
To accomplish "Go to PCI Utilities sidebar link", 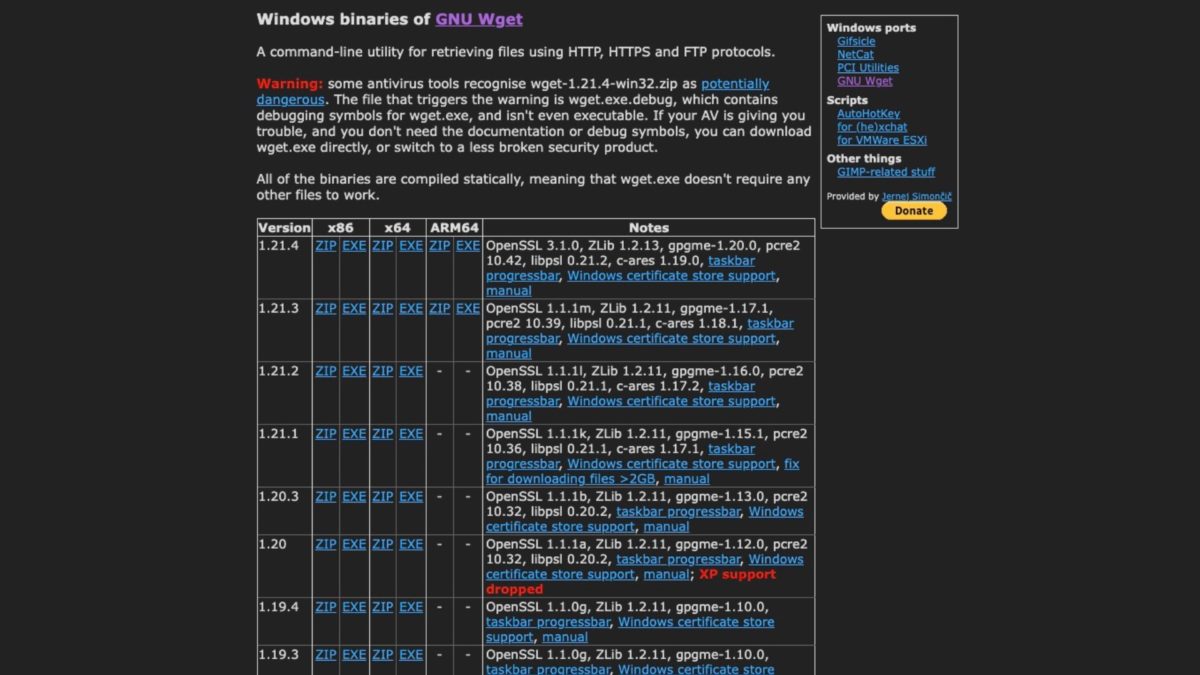I will (x=867, y=68).
